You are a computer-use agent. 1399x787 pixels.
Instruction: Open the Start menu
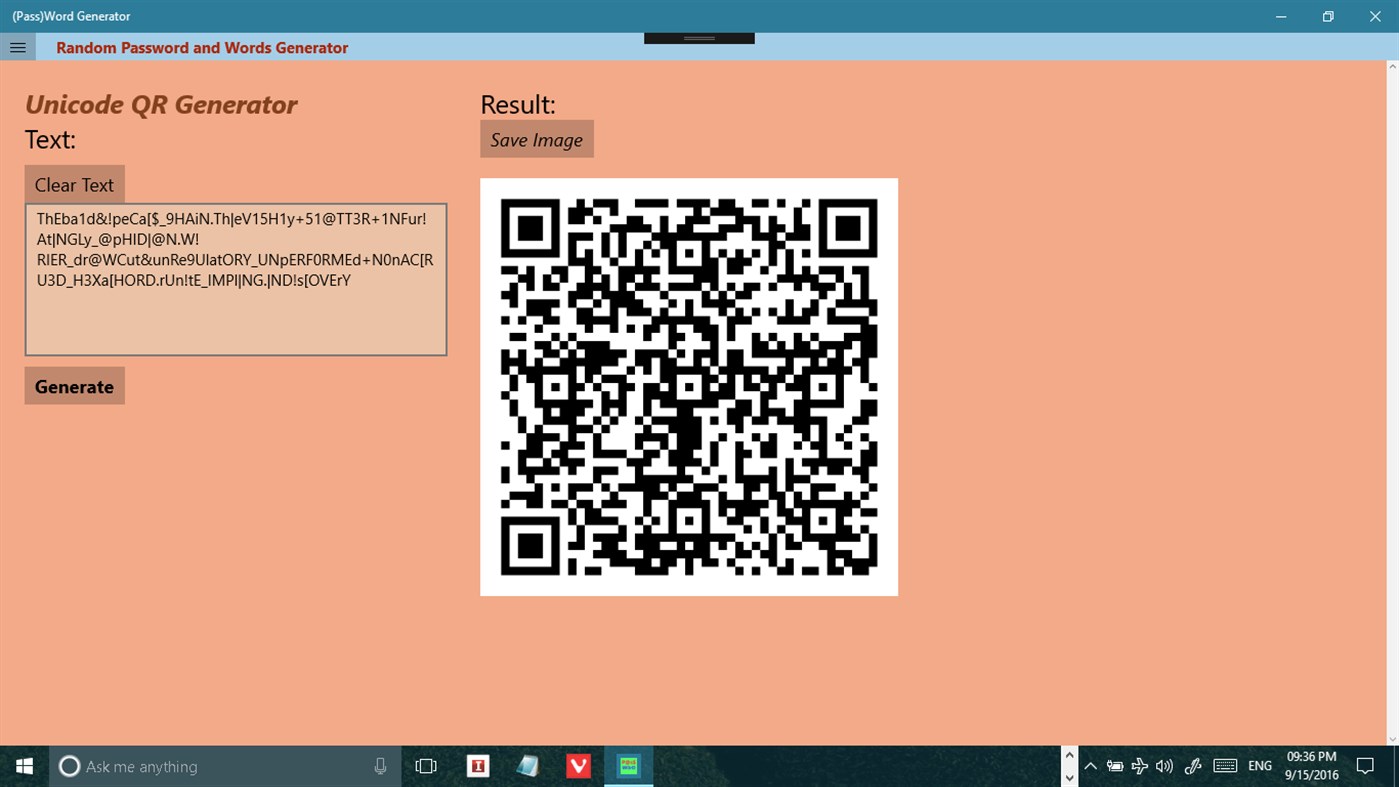23,765
